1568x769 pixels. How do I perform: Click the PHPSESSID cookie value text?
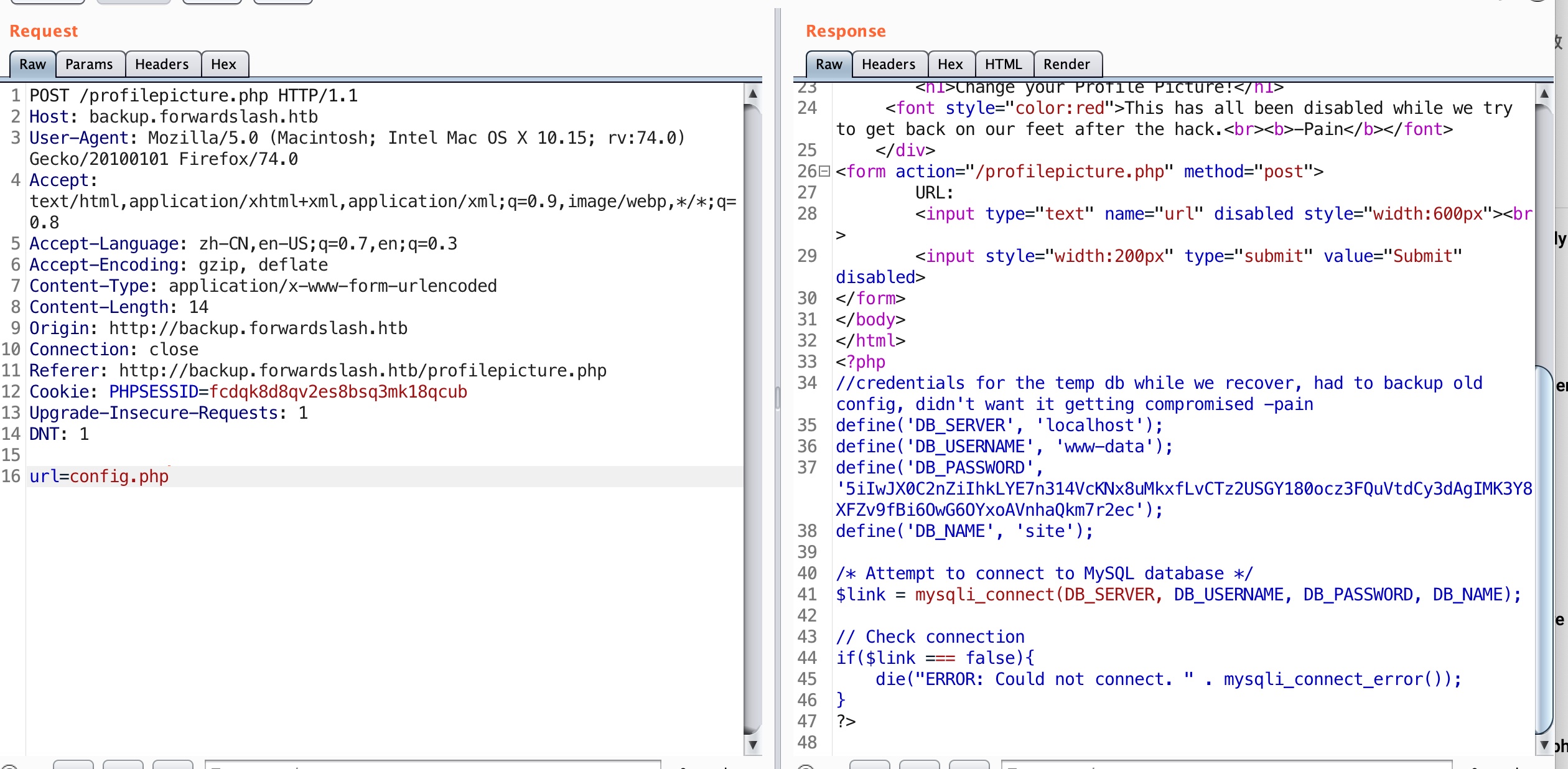pyautogui.click(x=338, y=392)
